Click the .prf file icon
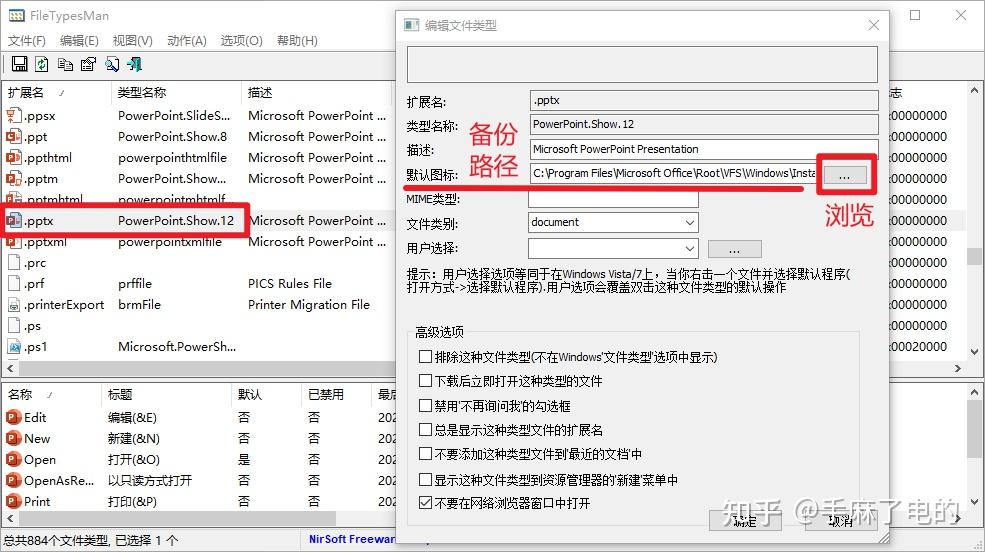 pyautogui.click(x=14, y=283)
